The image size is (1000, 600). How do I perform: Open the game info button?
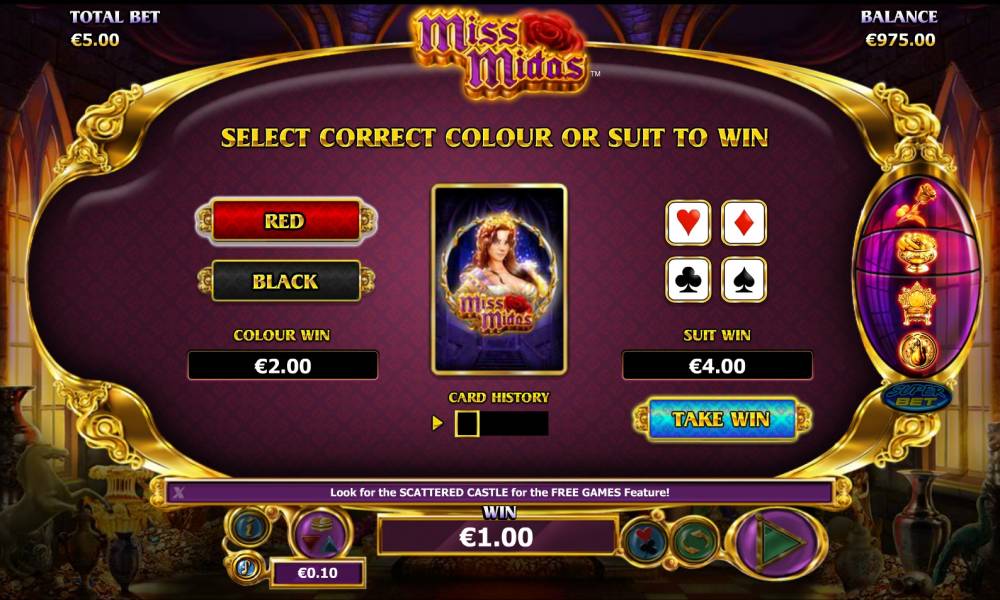click(x=248, y=528)
